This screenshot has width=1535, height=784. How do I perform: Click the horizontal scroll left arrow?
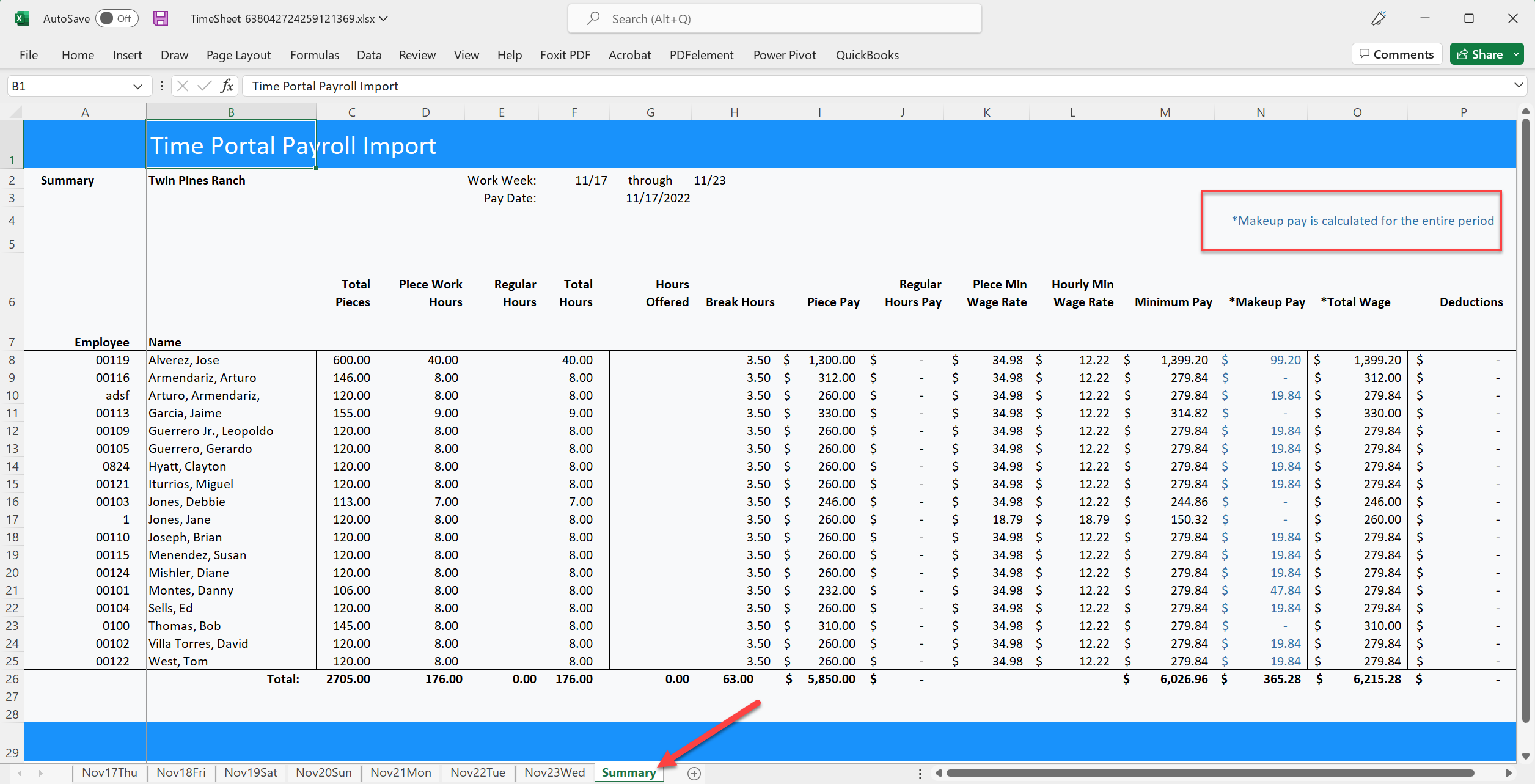click(x=939, y=773)
